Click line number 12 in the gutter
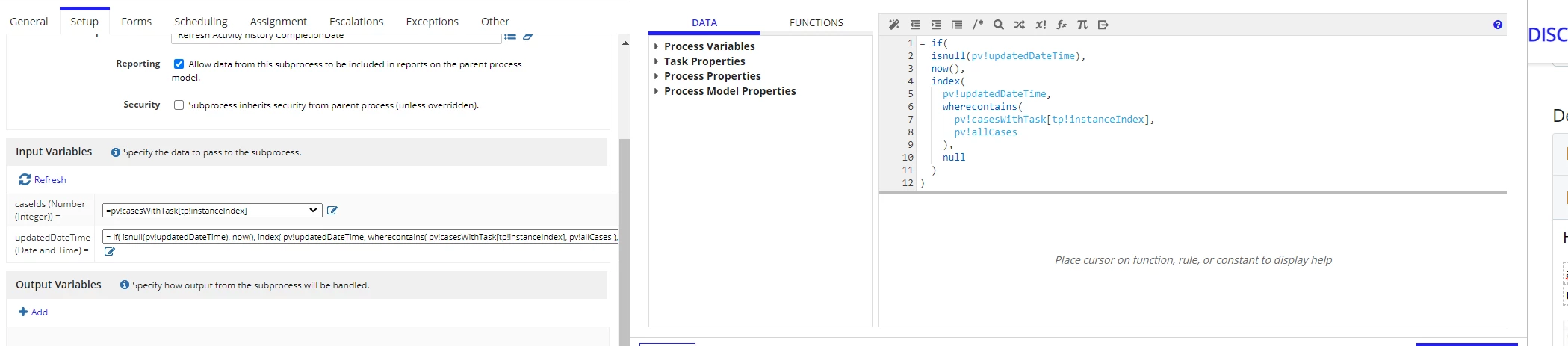1568x346 pixels. (x=908, y=183)
